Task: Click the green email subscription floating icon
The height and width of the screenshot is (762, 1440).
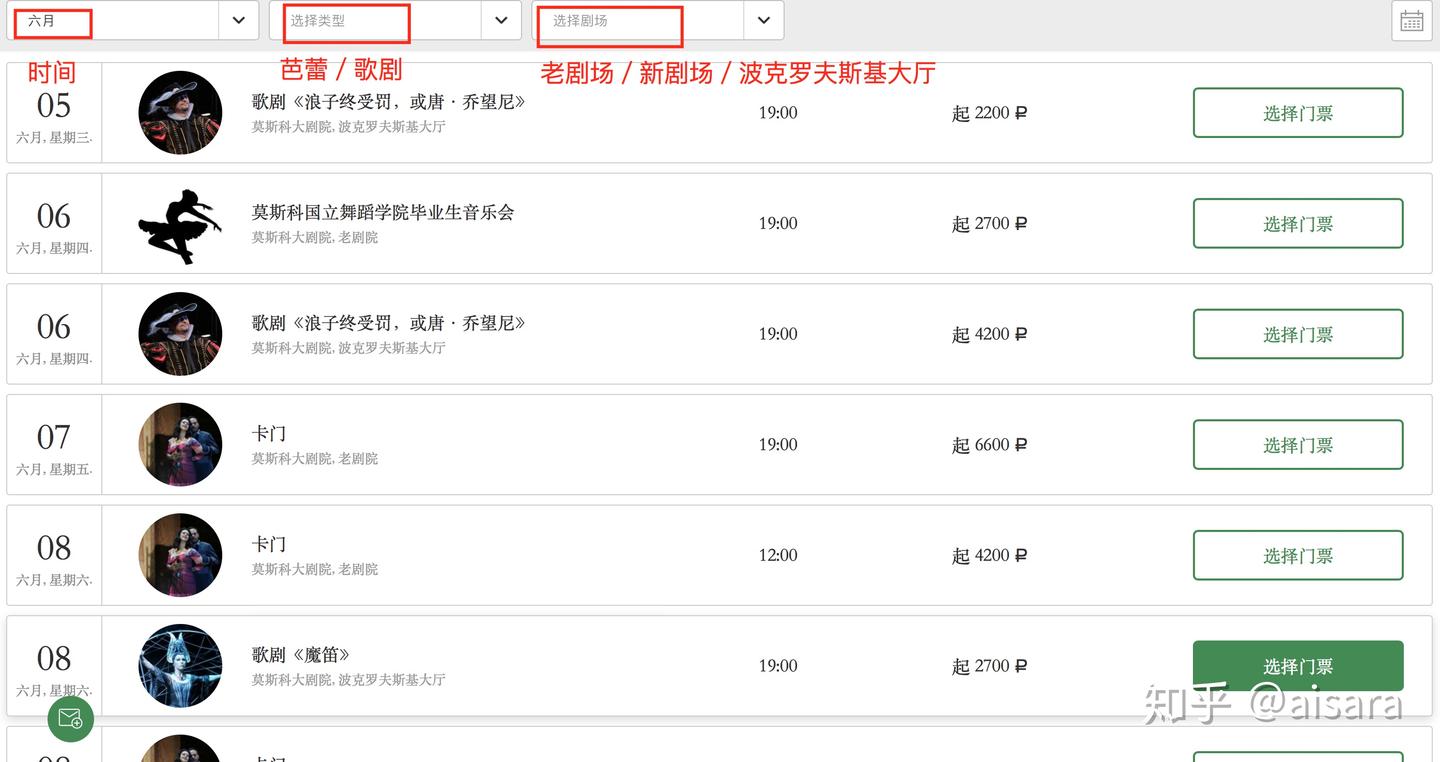Action: (x=70, y=718)
